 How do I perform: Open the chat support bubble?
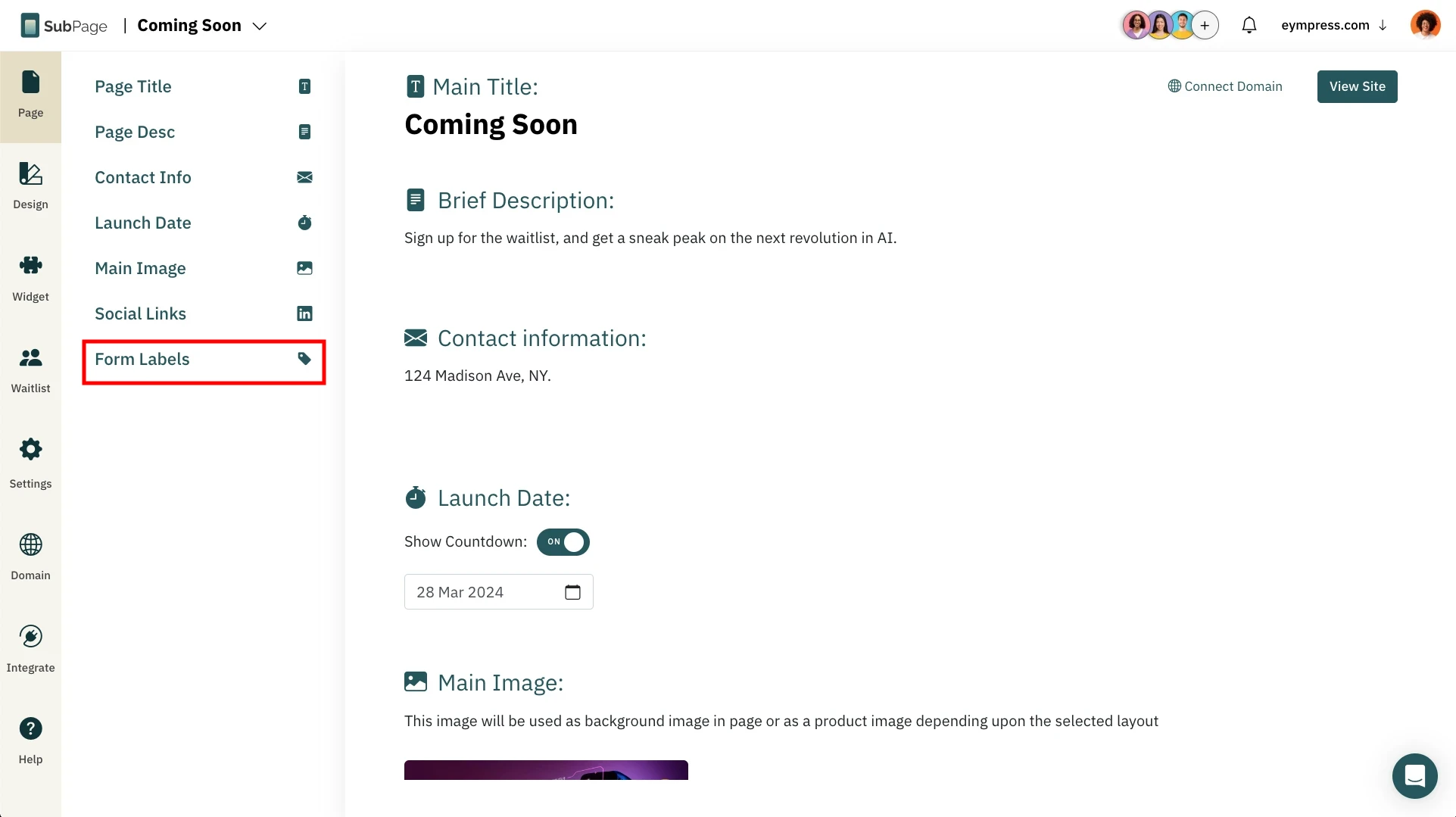click(1414, 775)
